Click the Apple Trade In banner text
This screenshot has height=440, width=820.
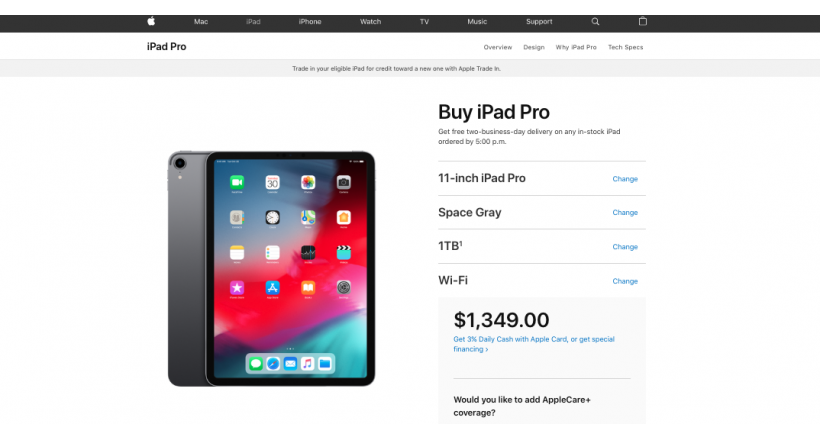(x=396, y=69)
